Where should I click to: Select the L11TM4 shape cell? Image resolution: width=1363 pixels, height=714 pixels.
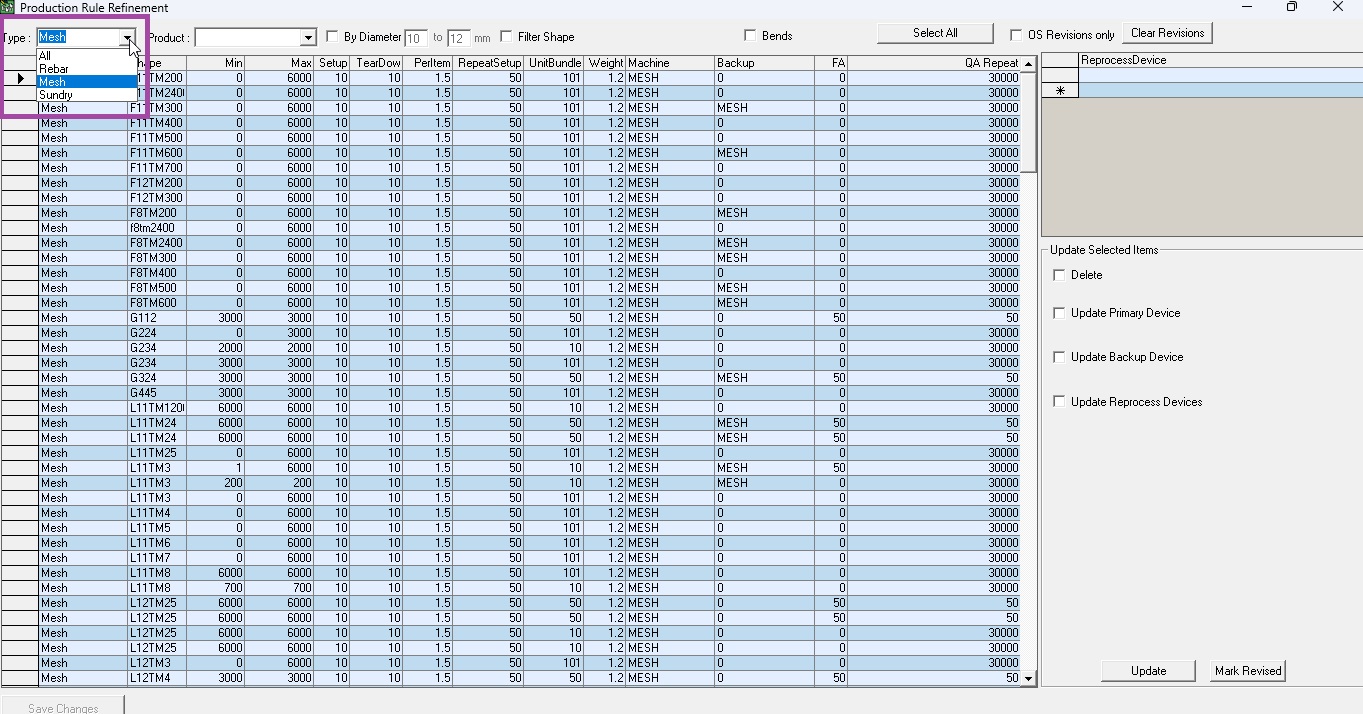coord(157,513)
